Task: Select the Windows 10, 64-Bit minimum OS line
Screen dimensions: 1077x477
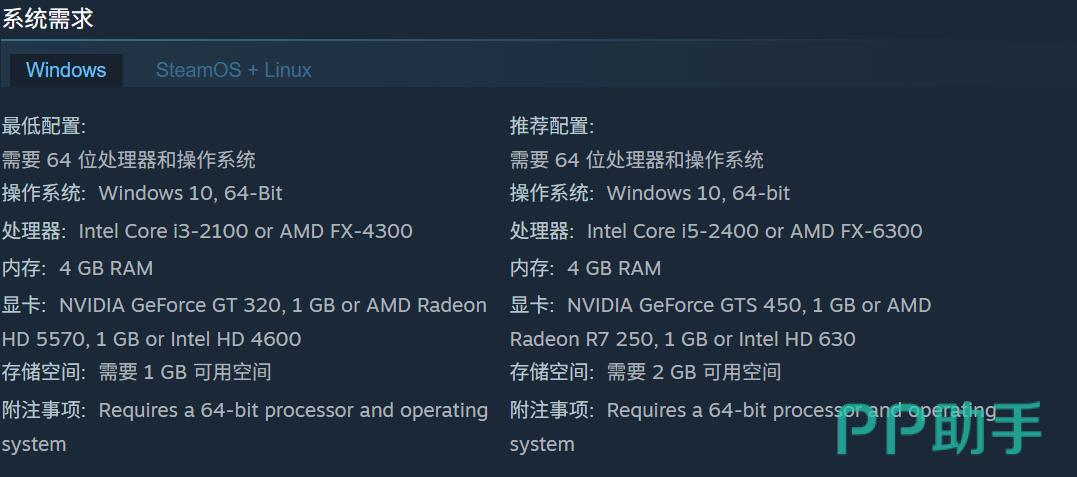Action: 142,193
